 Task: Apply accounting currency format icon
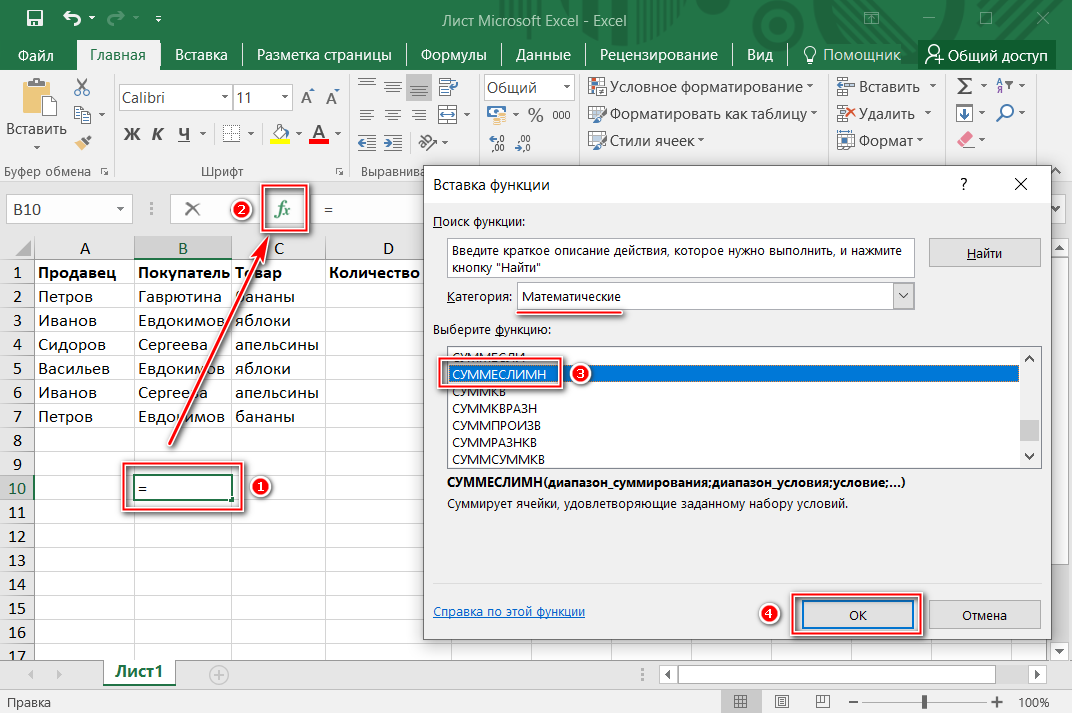tap(496, 114)
